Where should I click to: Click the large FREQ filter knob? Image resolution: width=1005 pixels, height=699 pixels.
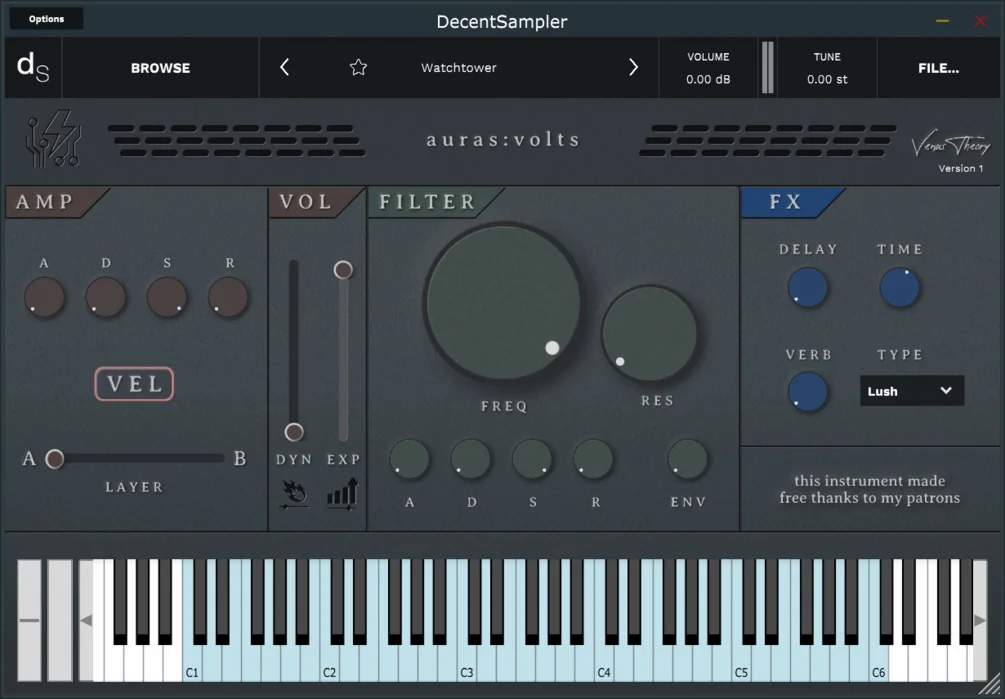click(x=503, y=302)
